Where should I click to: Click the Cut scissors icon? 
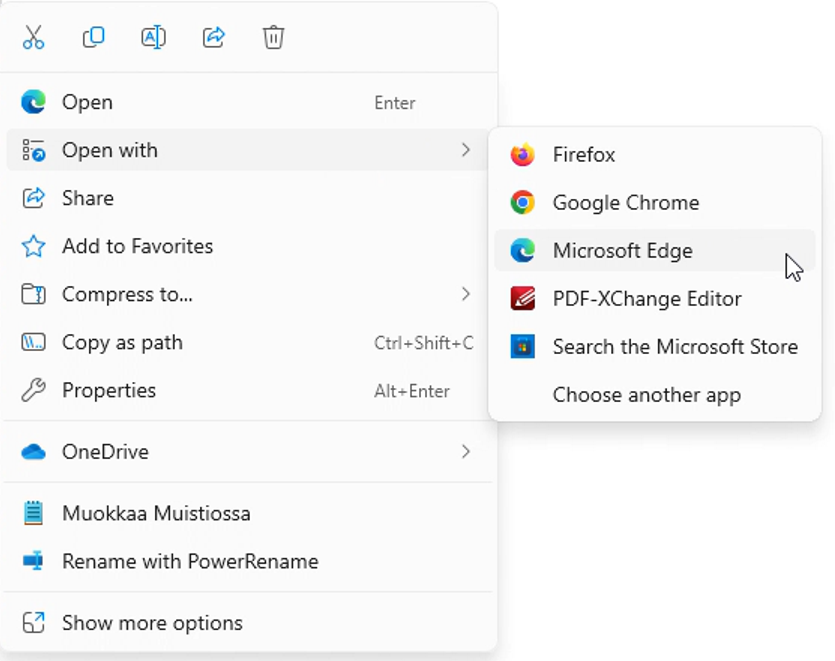(x=33, y=37)
